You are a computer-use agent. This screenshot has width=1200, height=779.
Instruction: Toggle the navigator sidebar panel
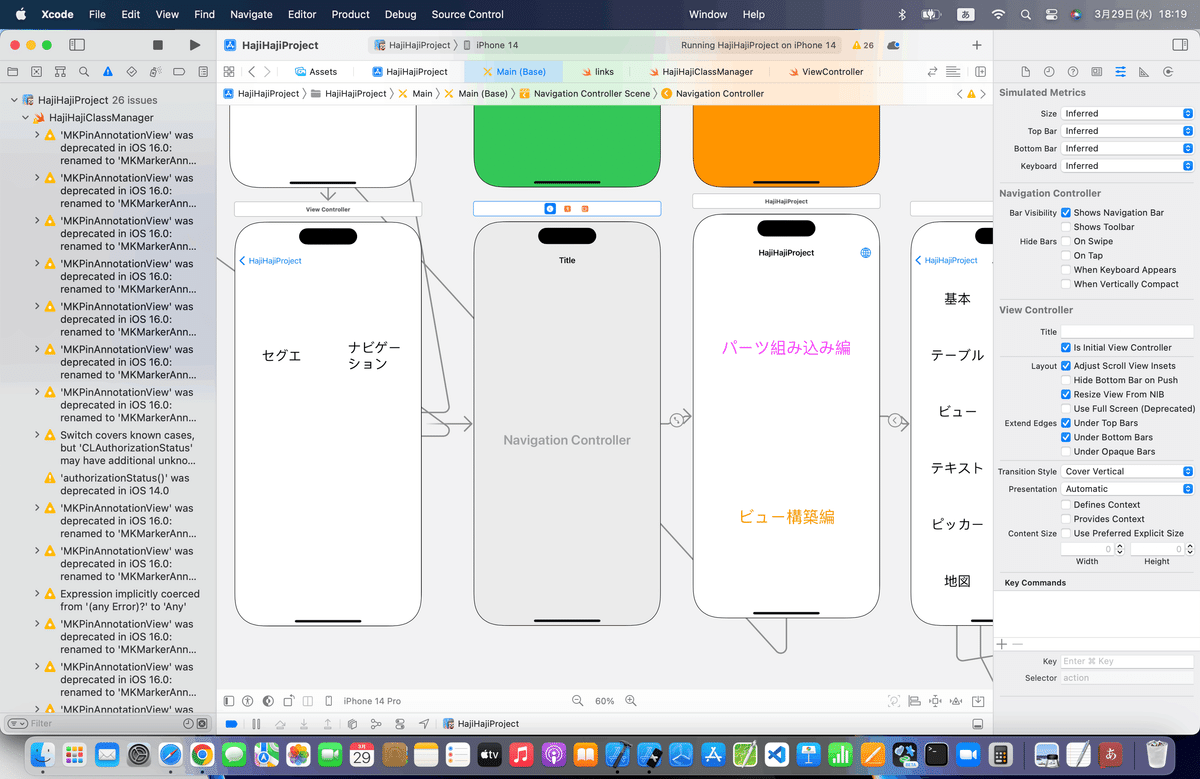point(76,45)
